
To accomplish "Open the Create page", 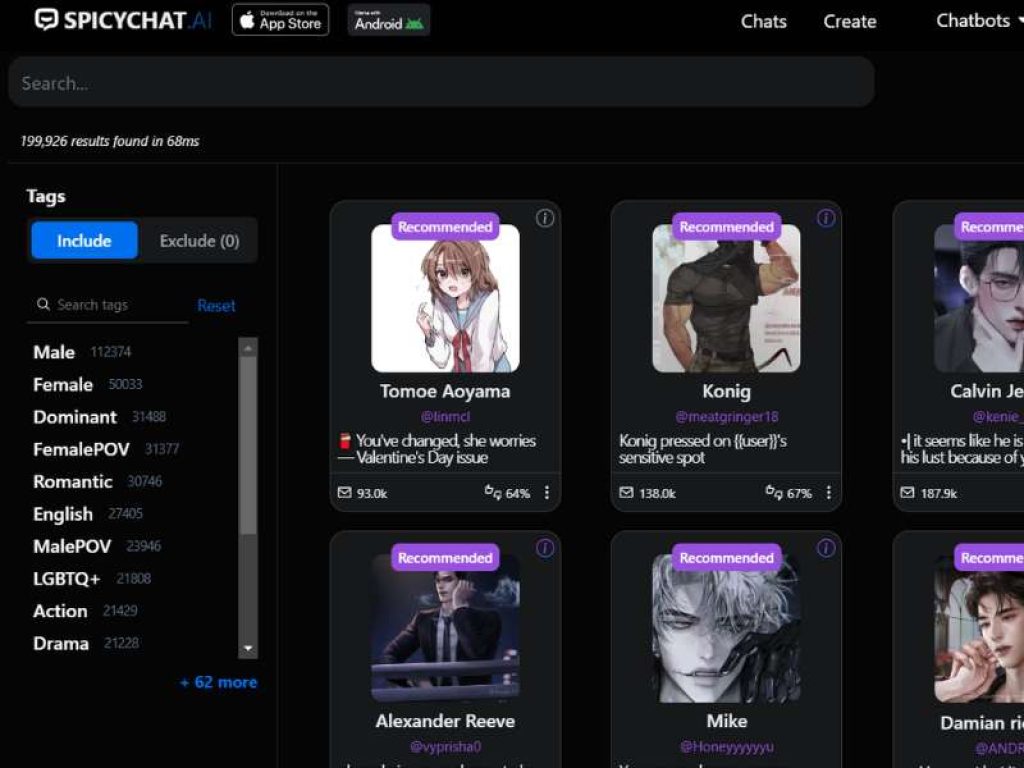I will 849,21.
